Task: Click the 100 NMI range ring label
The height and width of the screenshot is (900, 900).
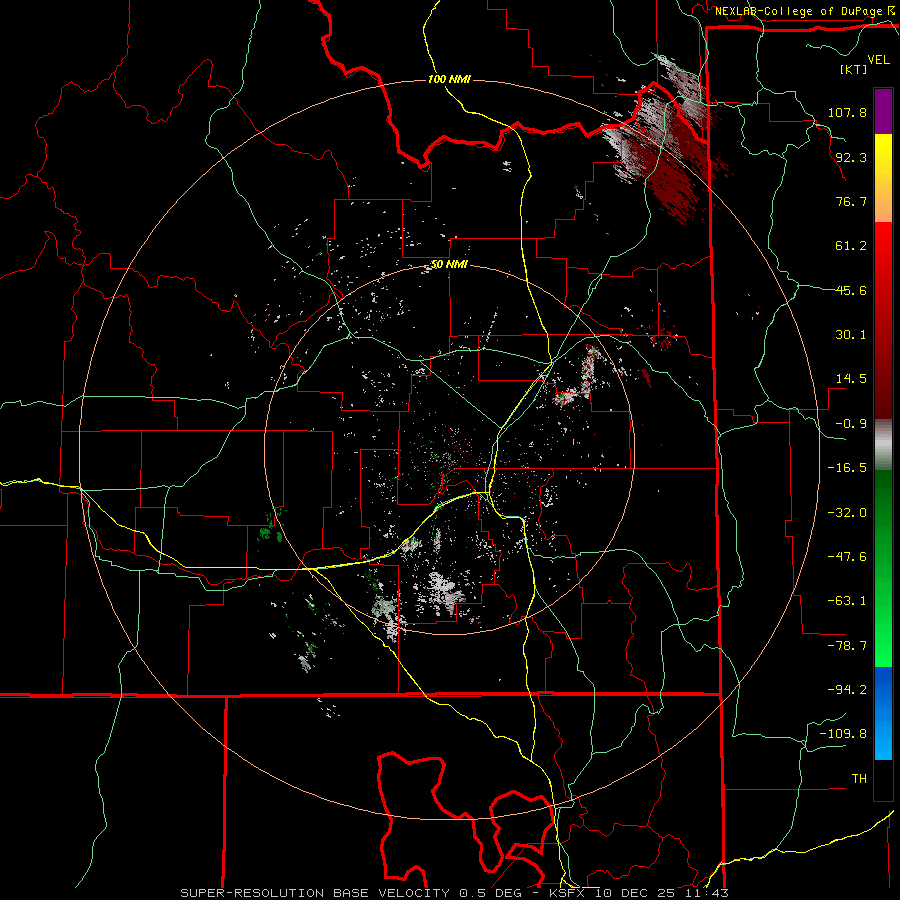Action: (x=449, y=79)
